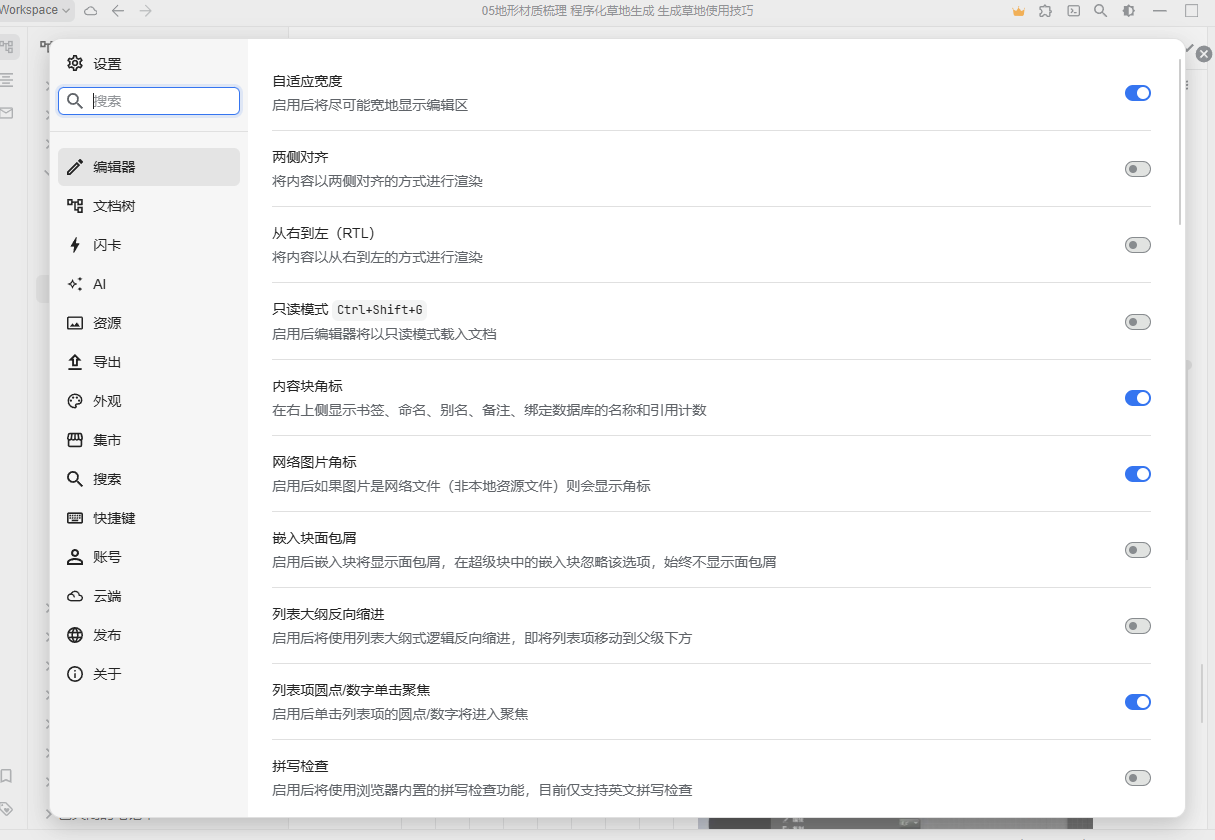Open the command palette terminal icon

[x=1073, y=11]
